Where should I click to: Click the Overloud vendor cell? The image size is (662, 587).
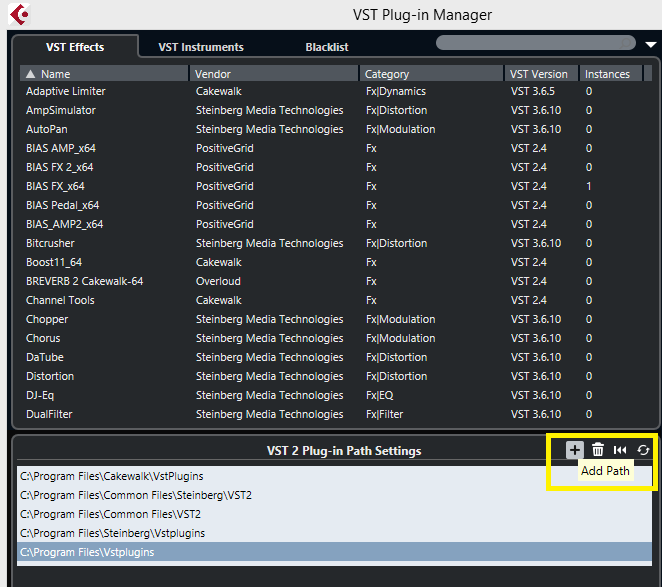(x=218, y=281)
